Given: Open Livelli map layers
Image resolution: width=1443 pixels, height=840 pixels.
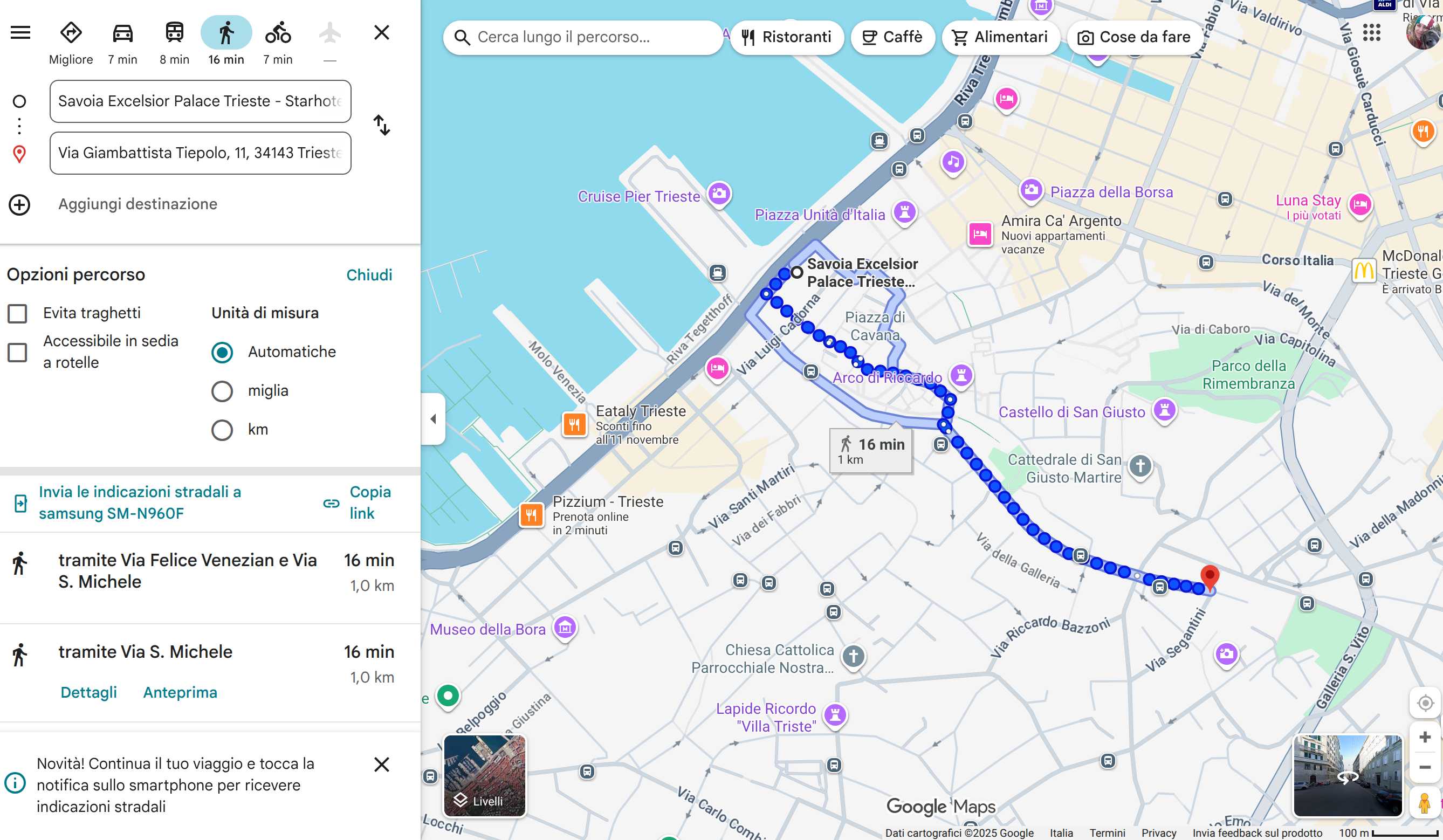Looking at the screenshot, I should click(485, 776).
